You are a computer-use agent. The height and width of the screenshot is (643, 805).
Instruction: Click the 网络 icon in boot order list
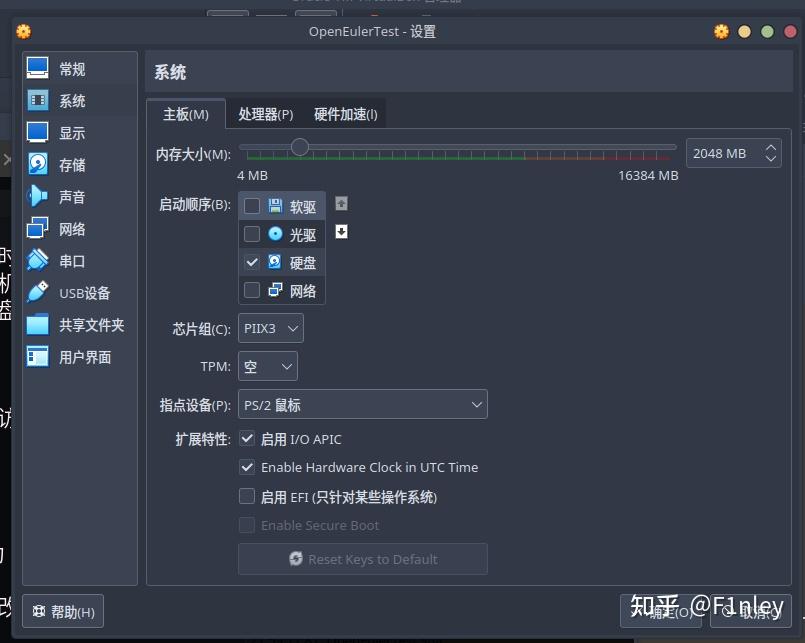coord(275,290)
